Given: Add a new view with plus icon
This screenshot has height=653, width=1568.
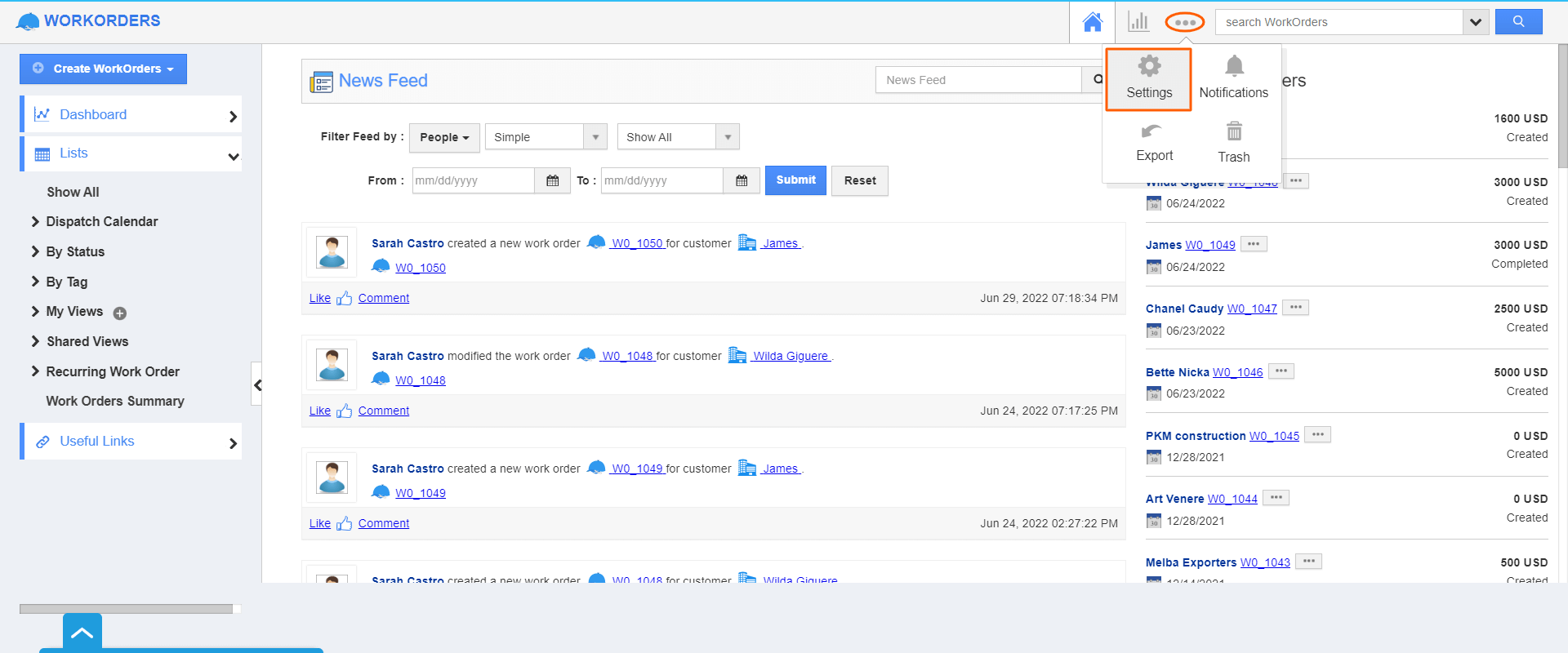Looking at the screenshot, I should (120, 313).
